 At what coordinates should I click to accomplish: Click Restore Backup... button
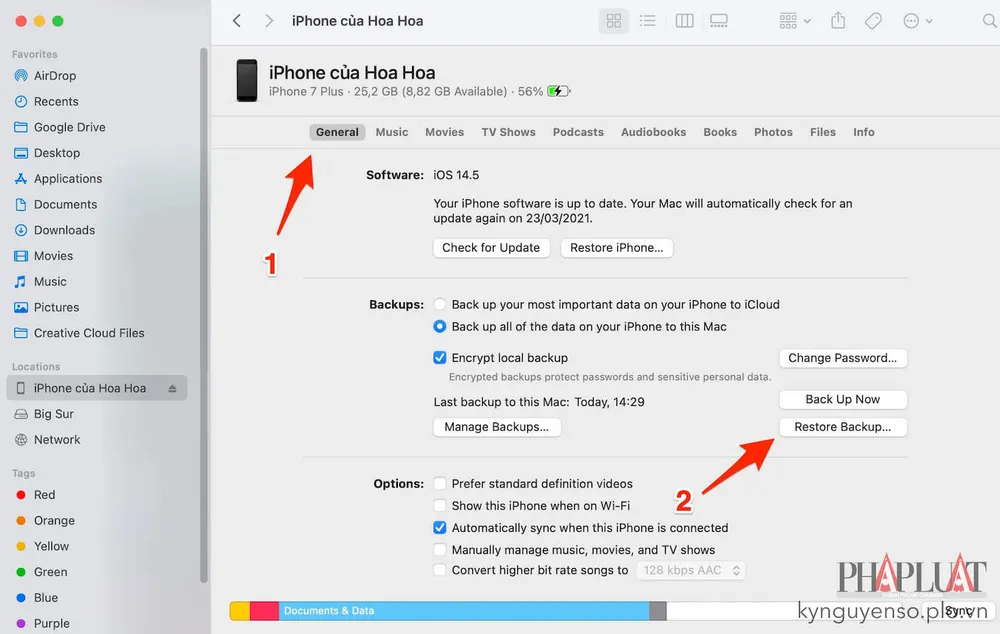(842, 427)
